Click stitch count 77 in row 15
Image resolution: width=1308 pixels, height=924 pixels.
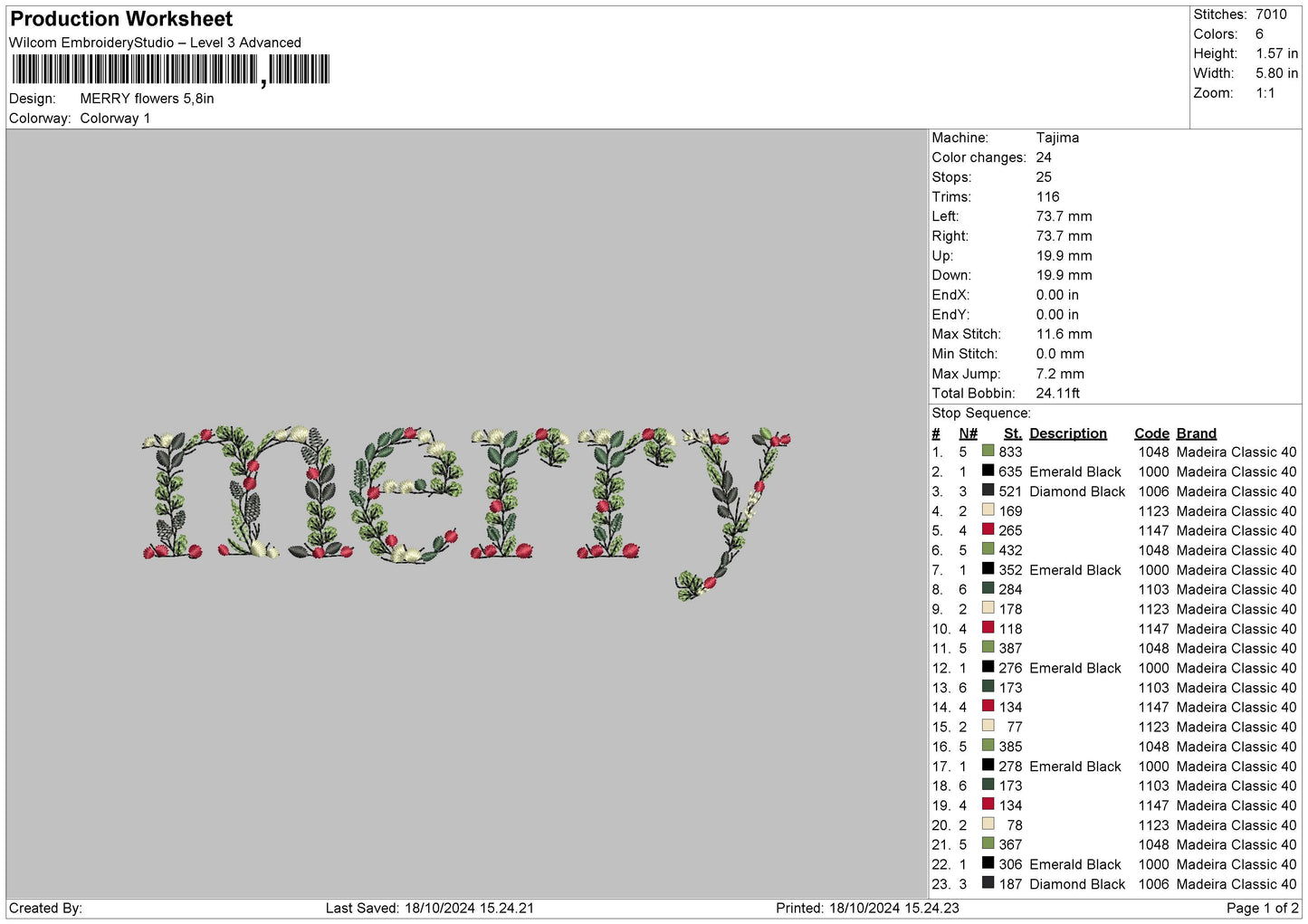(1015, 727)
